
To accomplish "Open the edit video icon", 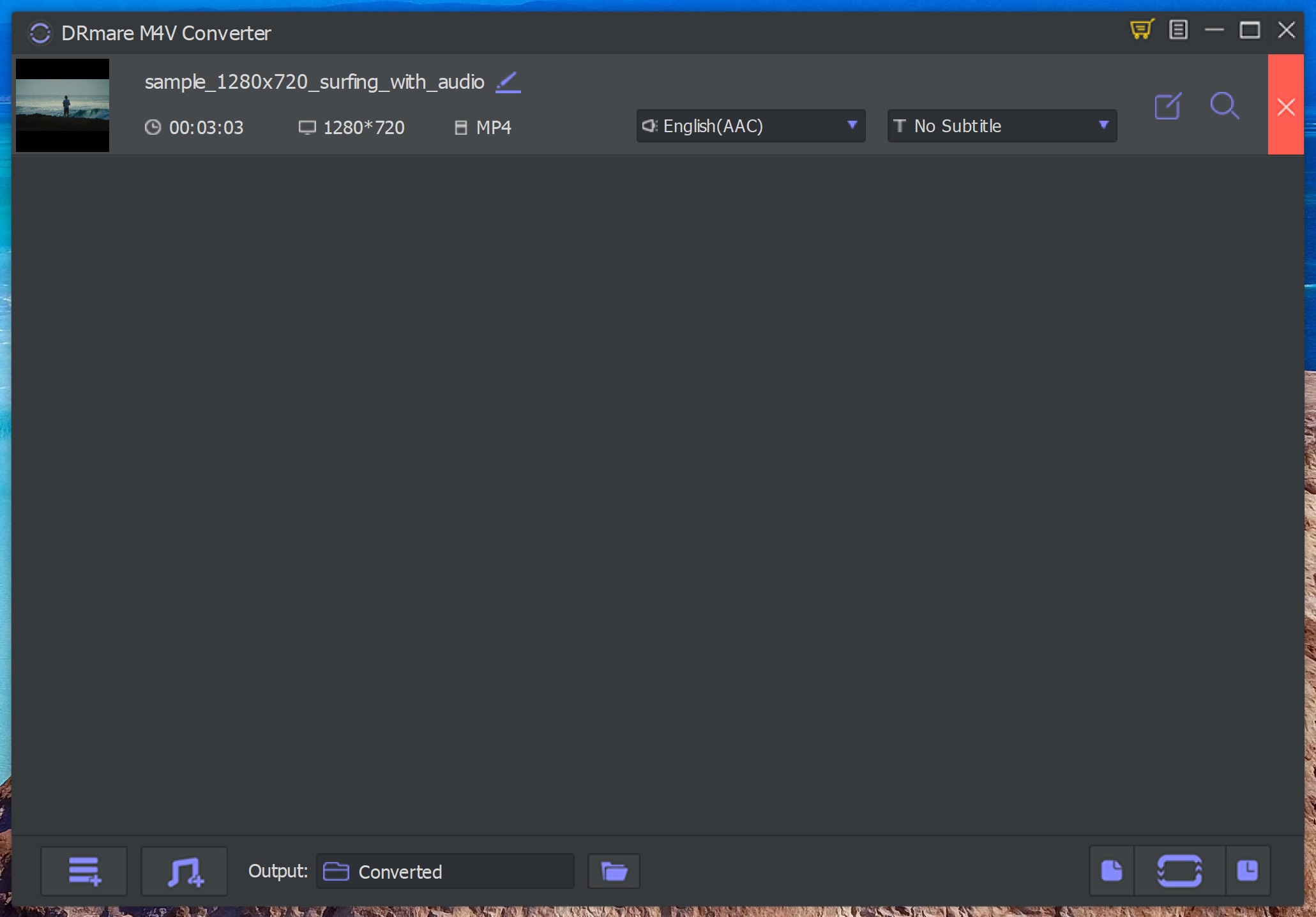I will (x=1168, y=106).
